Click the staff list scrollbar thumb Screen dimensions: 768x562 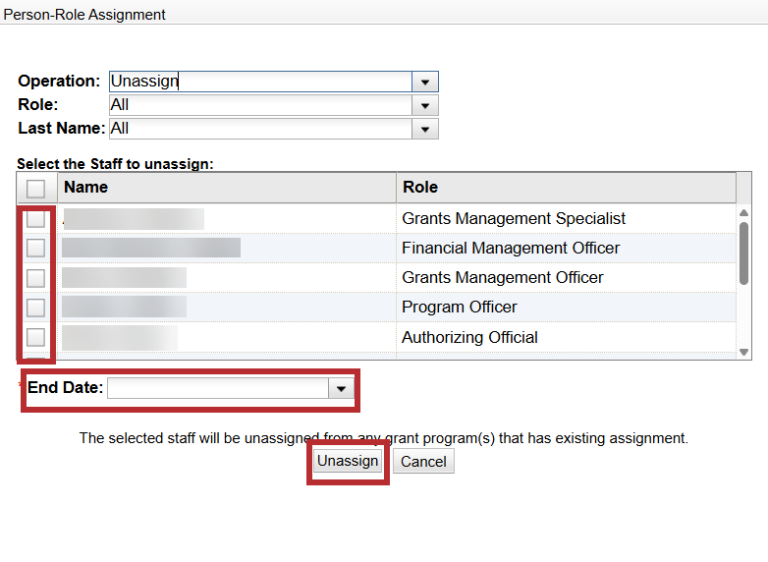pyautogui.click(x=743, y=252)
